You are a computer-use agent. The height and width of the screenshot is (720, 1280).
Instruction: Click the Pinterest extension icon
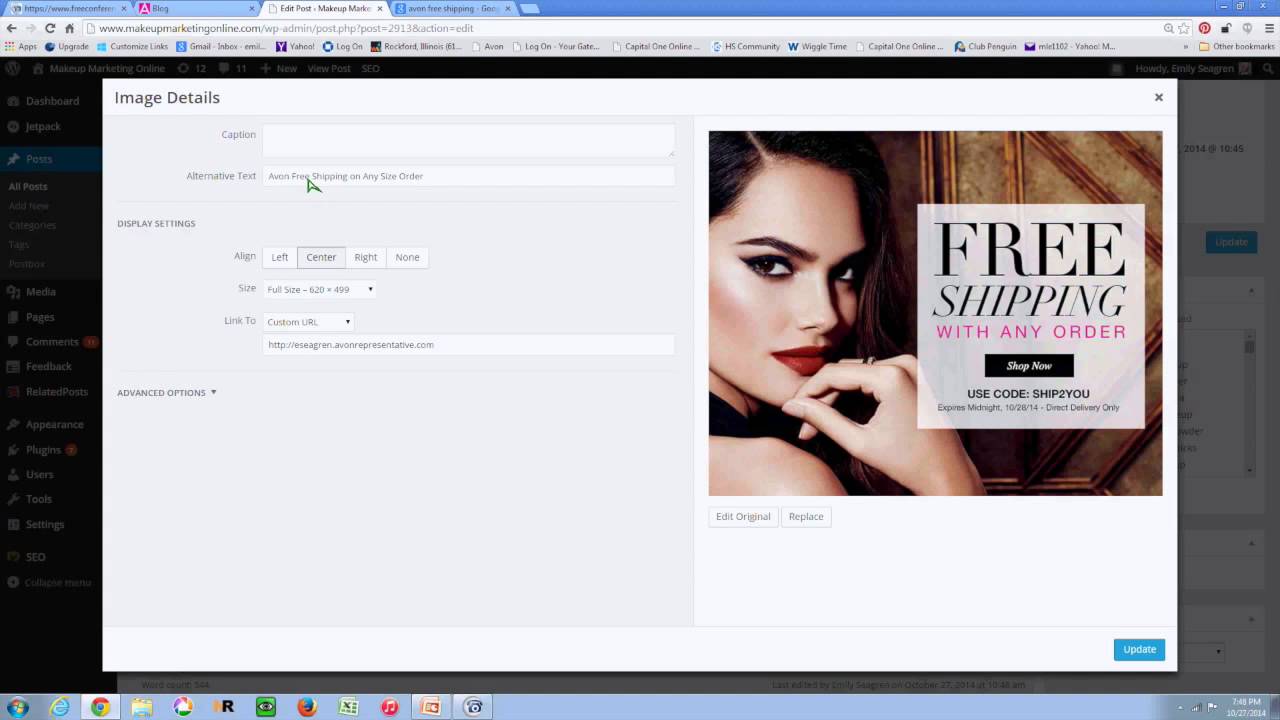[x=1205, y=28]
